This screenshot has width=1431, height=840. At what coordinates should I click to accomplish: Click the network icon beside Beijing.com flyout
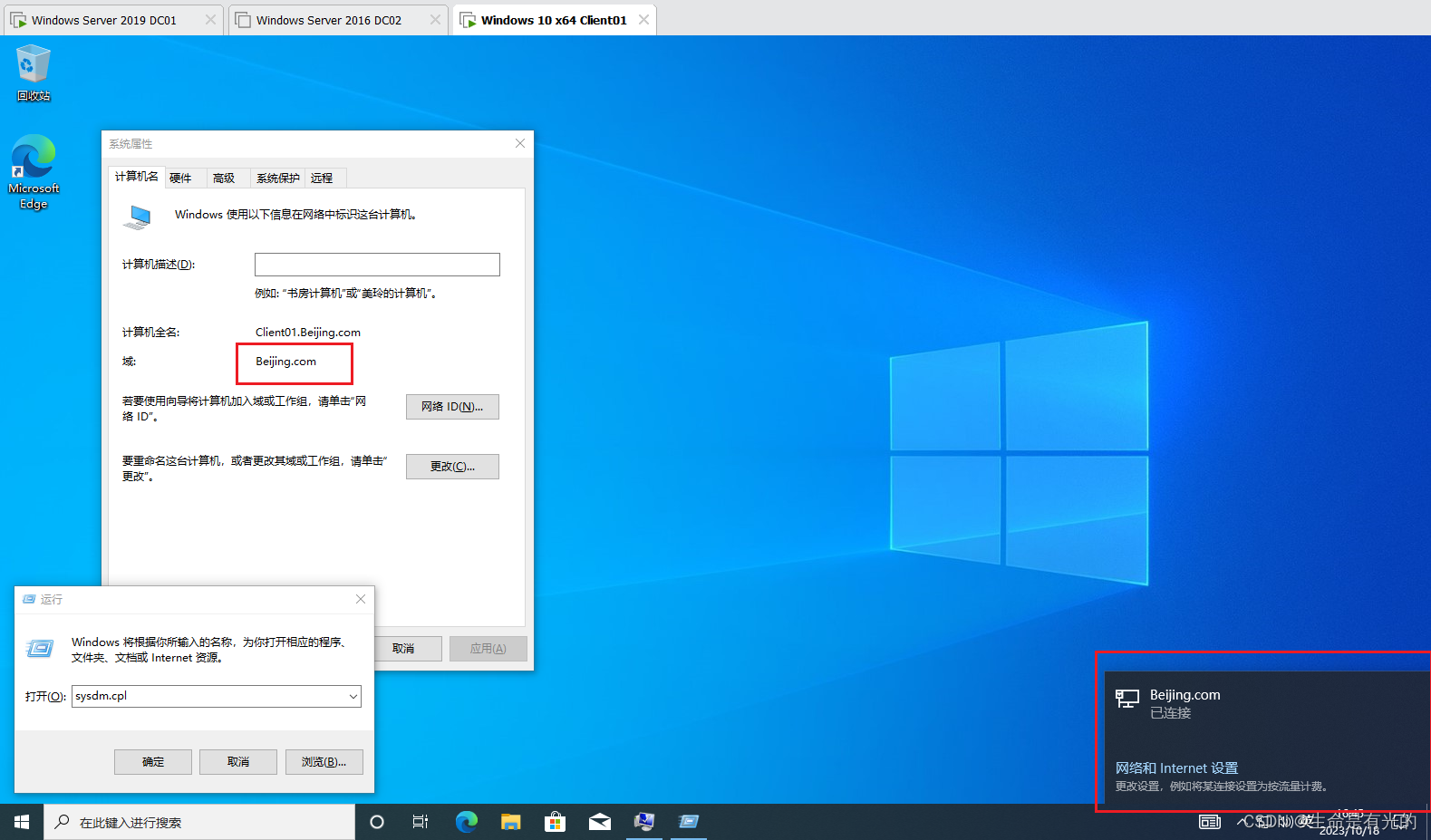[1127, 699]
